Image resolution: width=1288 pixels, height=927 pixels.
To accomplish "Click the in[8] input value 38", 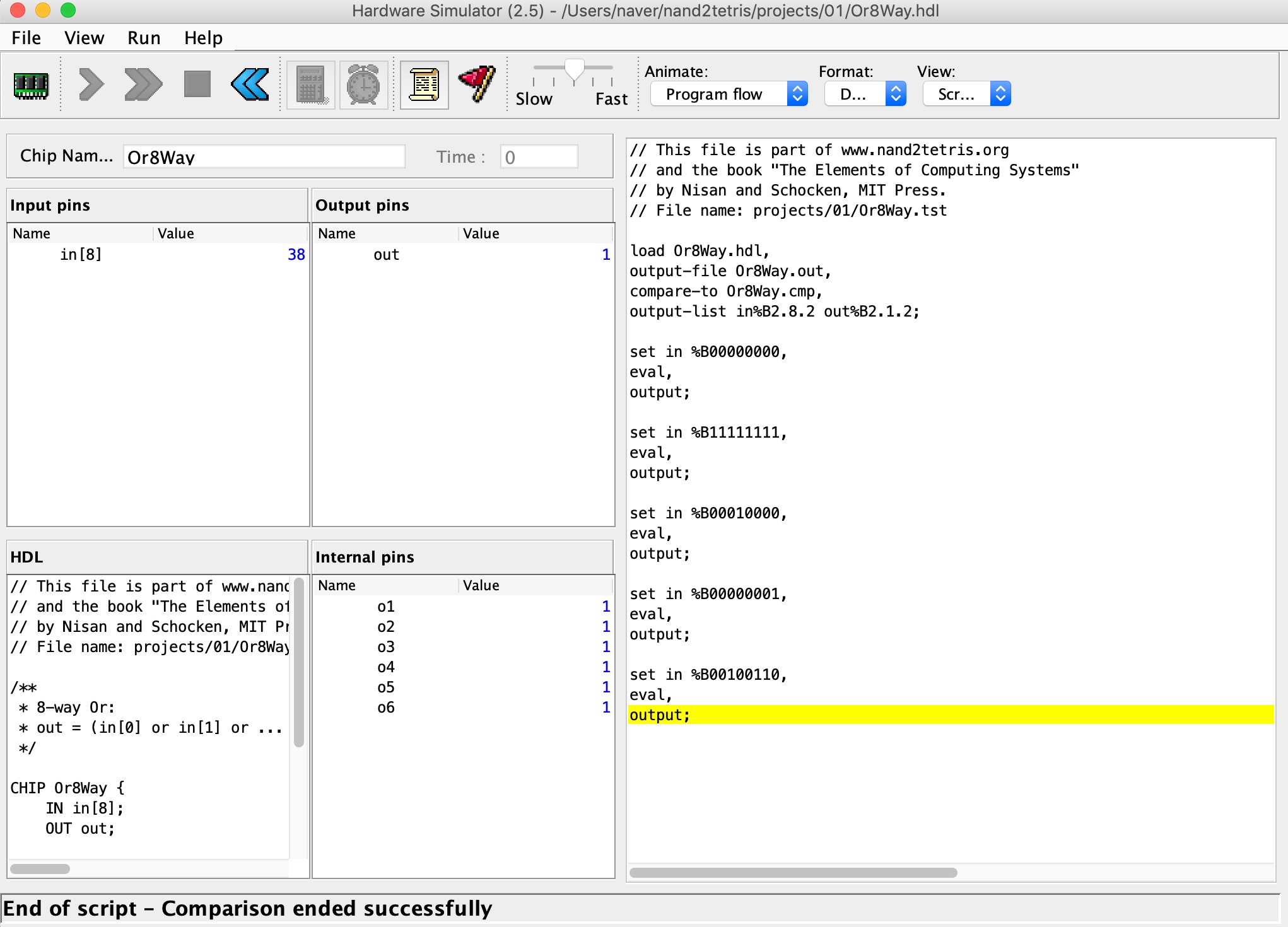I will pos(296,254).
